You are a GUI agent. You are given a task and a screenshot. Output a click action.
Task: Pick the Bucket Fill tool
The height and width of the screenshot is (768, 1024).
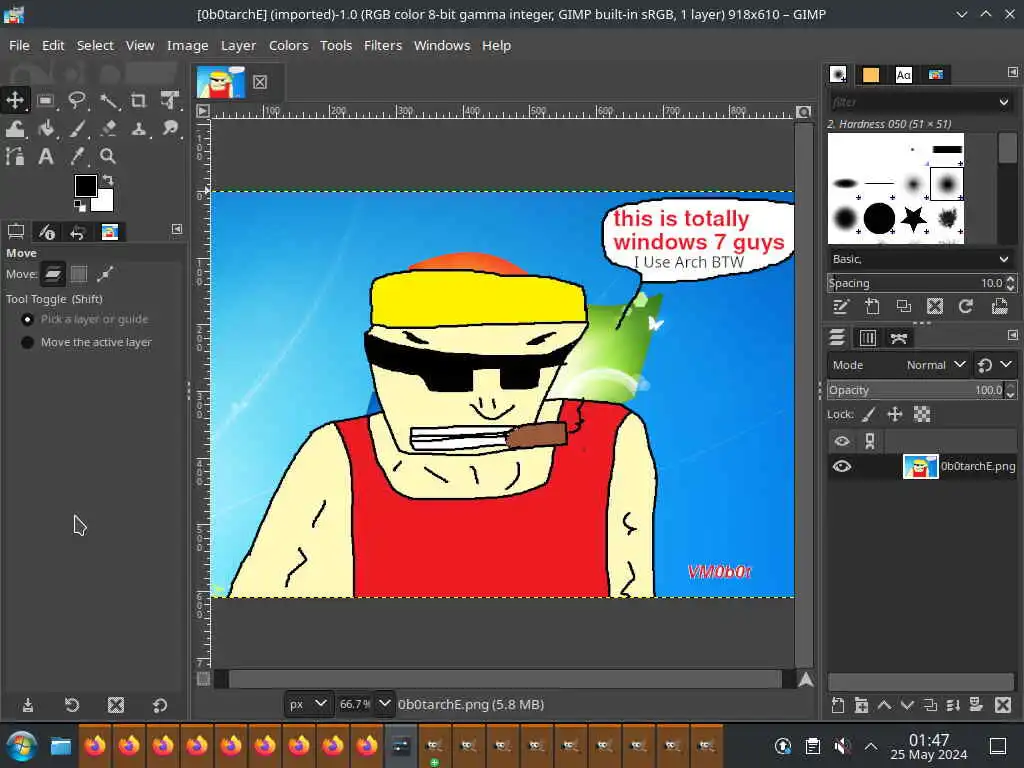[x=46, y=128]
